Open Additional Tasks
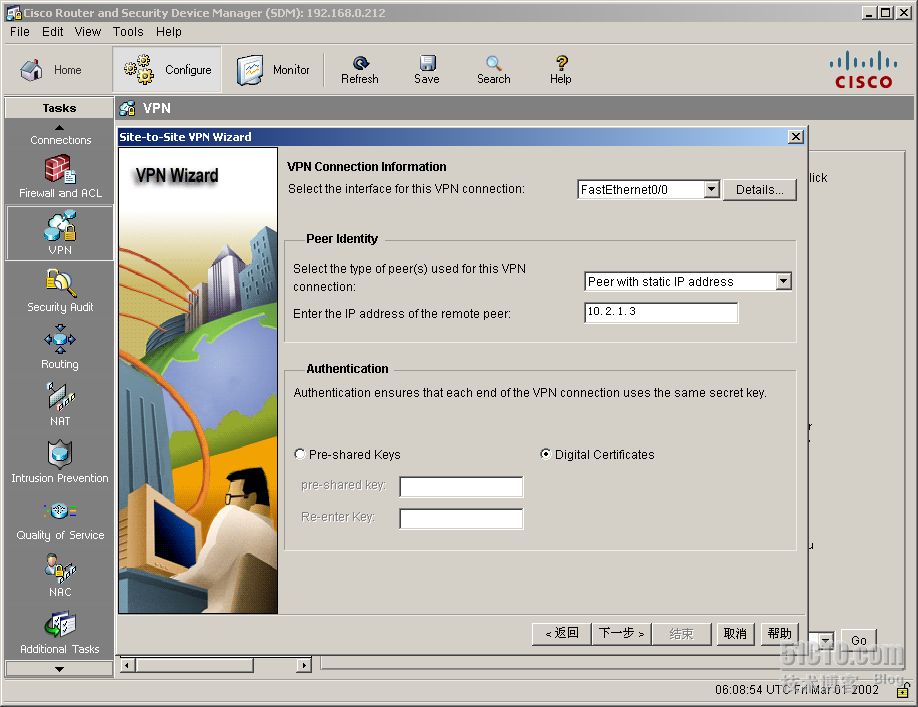 [60, 633]
